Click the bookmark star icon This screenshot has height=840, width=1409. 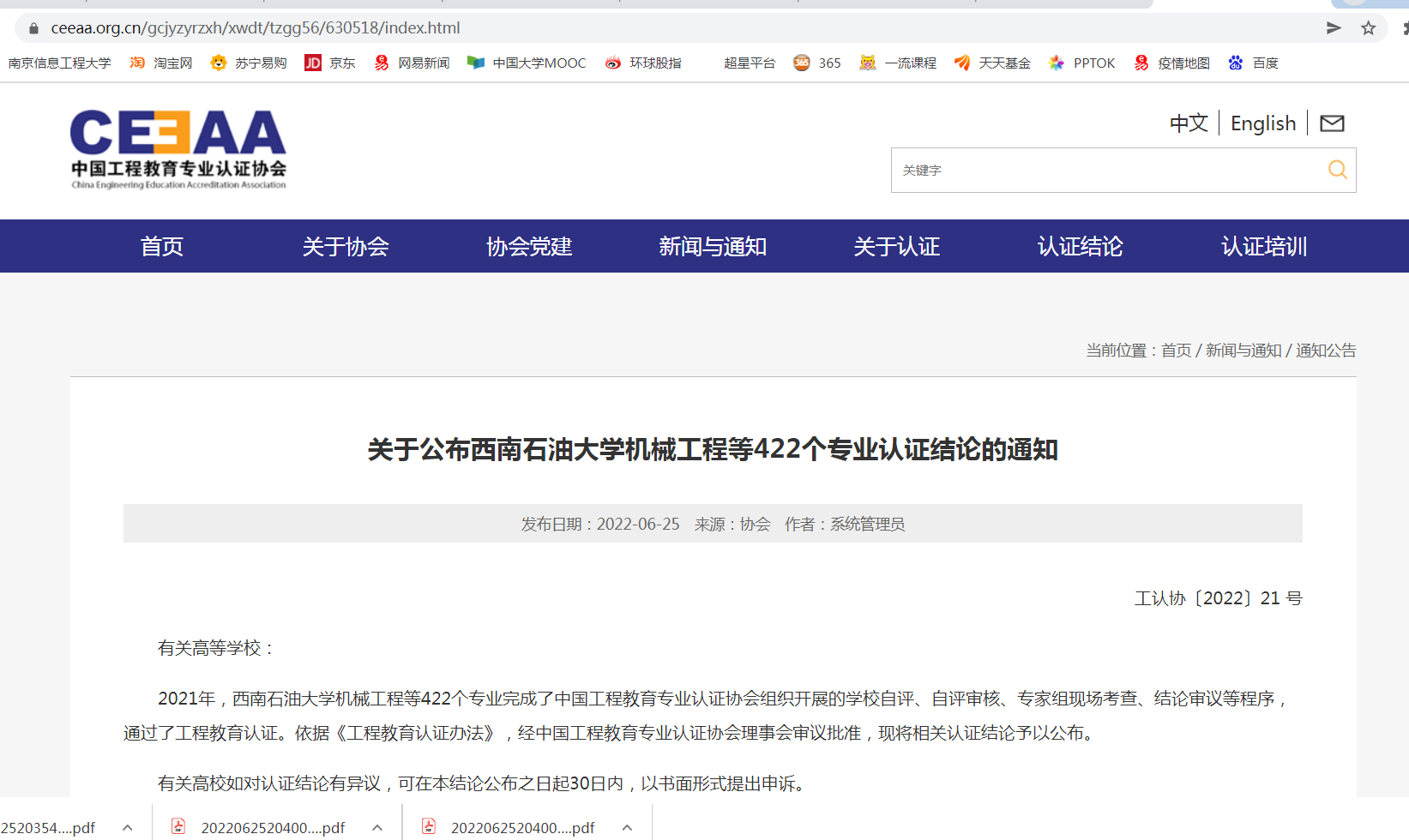click(1368, 28)
